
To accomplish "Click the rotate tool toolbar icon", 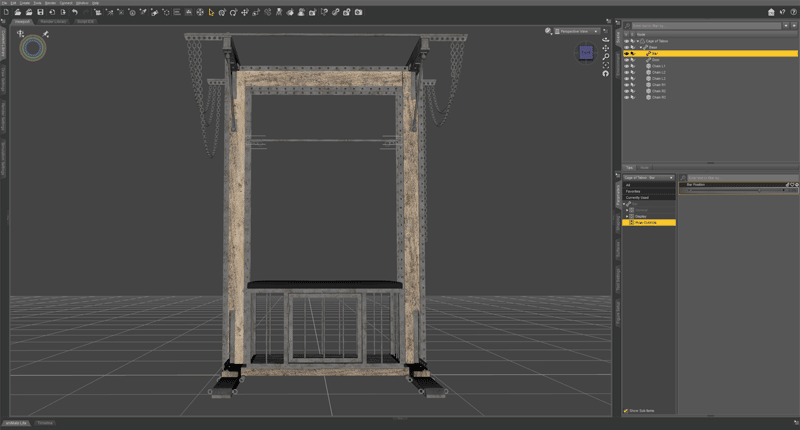I will click(234, 12).
